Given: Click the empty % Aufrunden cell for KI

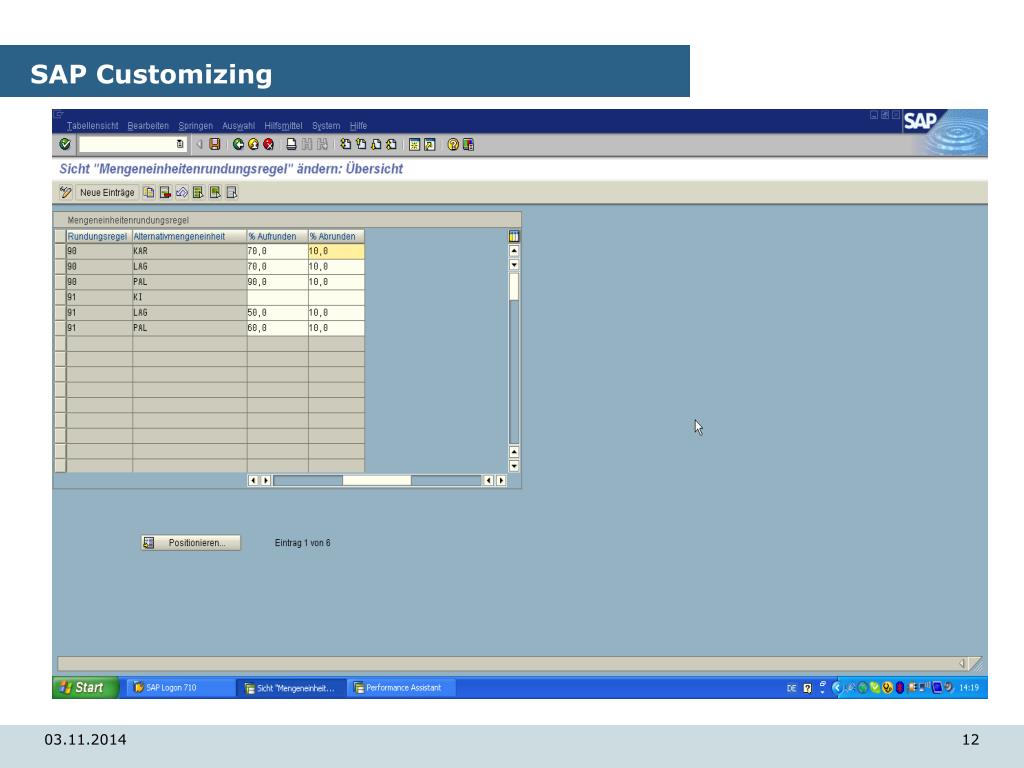Looking at the screenshot, I should pyautogui.click(x=277, y=297).
